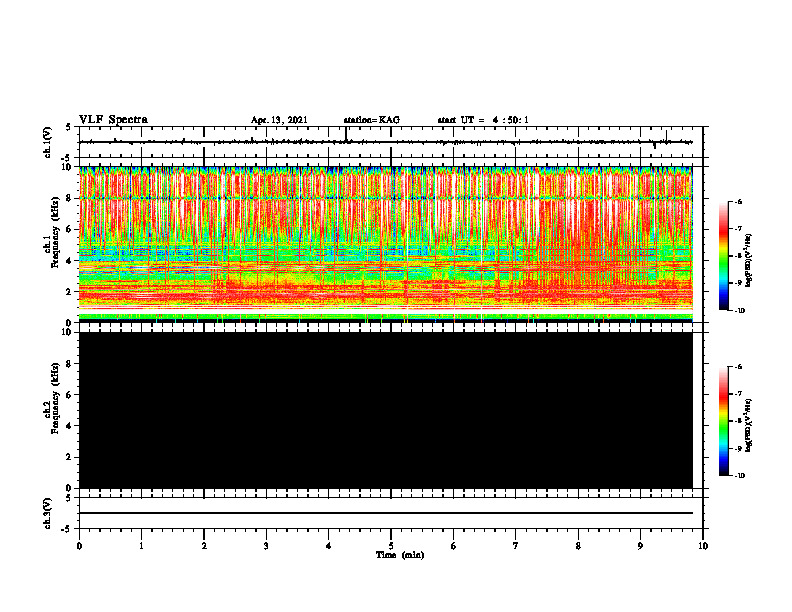The image size is (792, 612).
Task: Click the time axis tick label "10"
Action: [x=703, y=546]
